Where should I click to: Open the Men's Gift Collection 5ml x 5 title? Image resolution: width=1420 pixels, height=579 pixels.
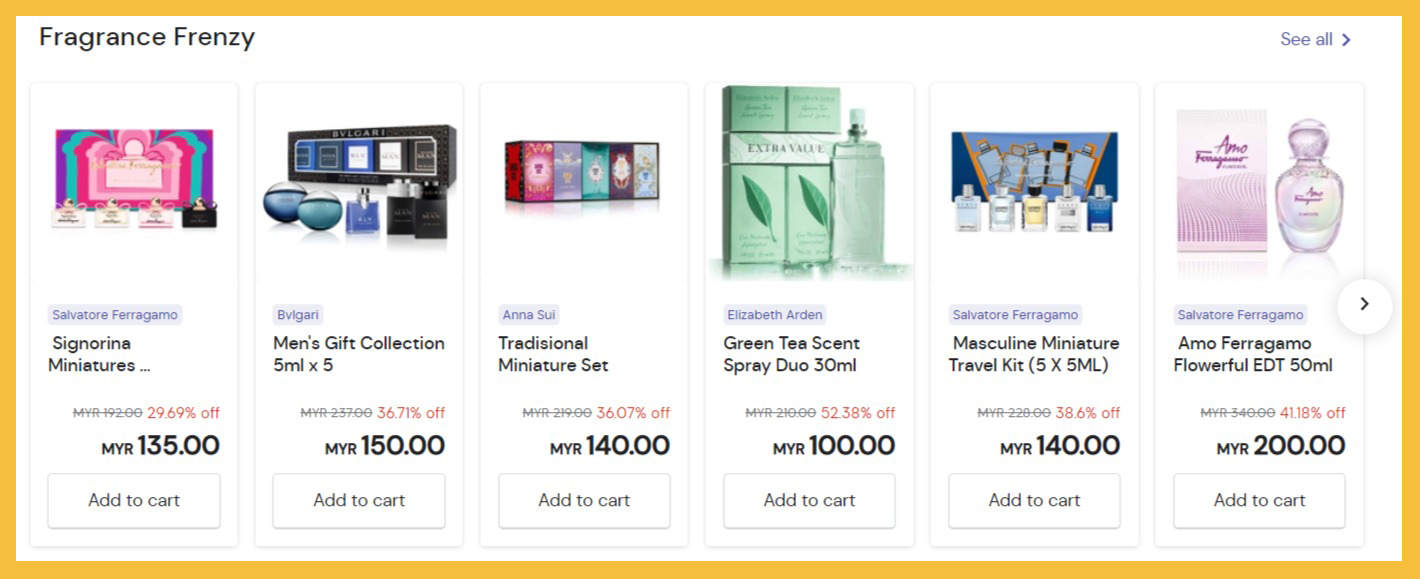pos(359,354)
